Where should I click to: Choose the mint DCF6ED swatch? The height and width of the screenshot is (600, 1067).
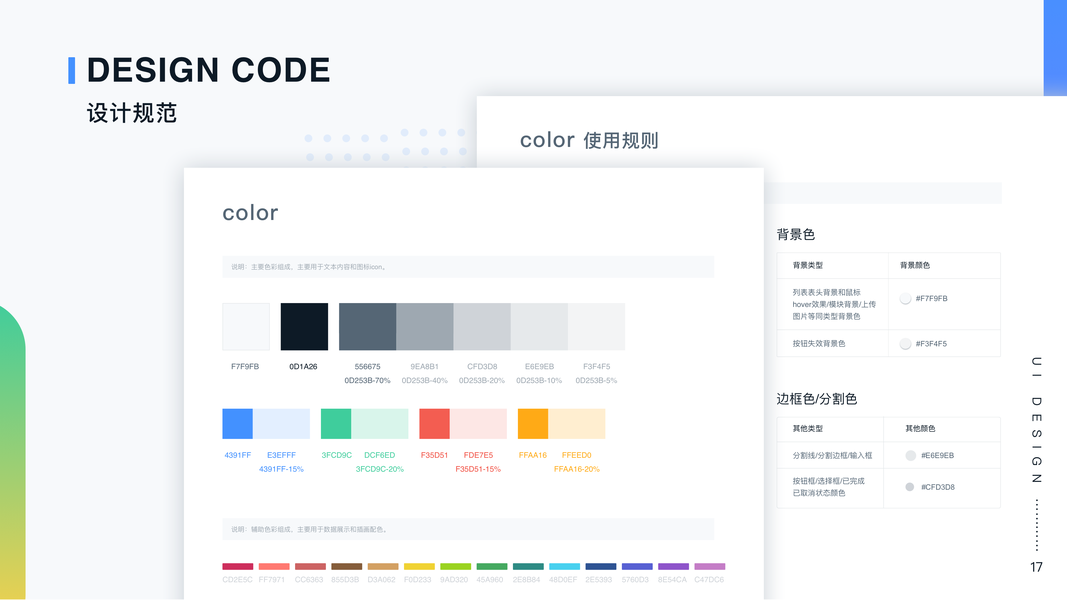coord(380,424)
